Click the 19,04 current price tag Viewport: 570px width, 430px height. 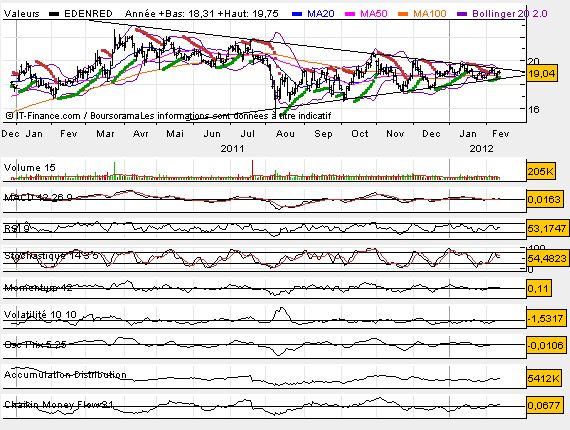[x=542, y=74]
